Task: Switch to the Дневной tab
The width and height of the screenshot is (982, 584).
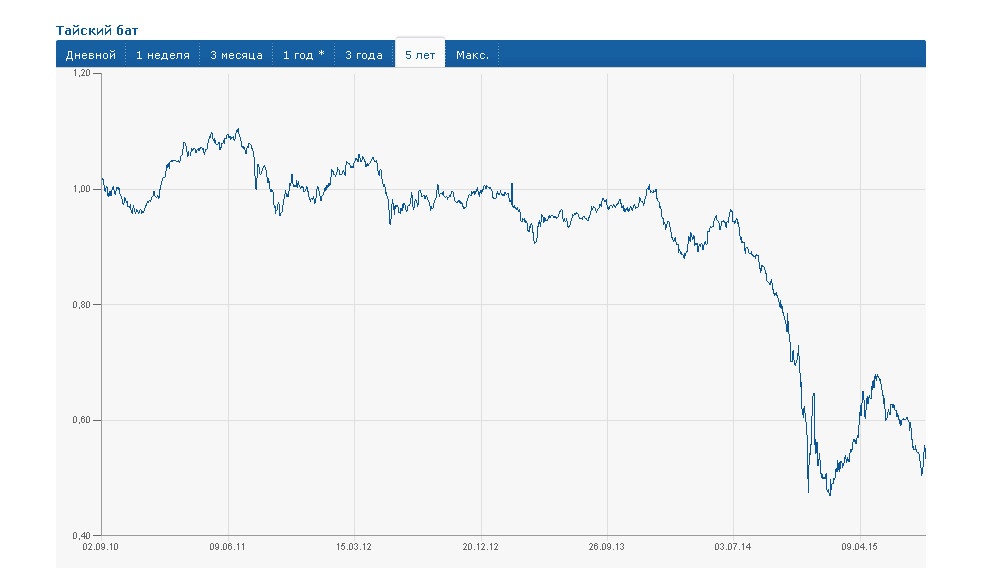Action: point(91,55)
